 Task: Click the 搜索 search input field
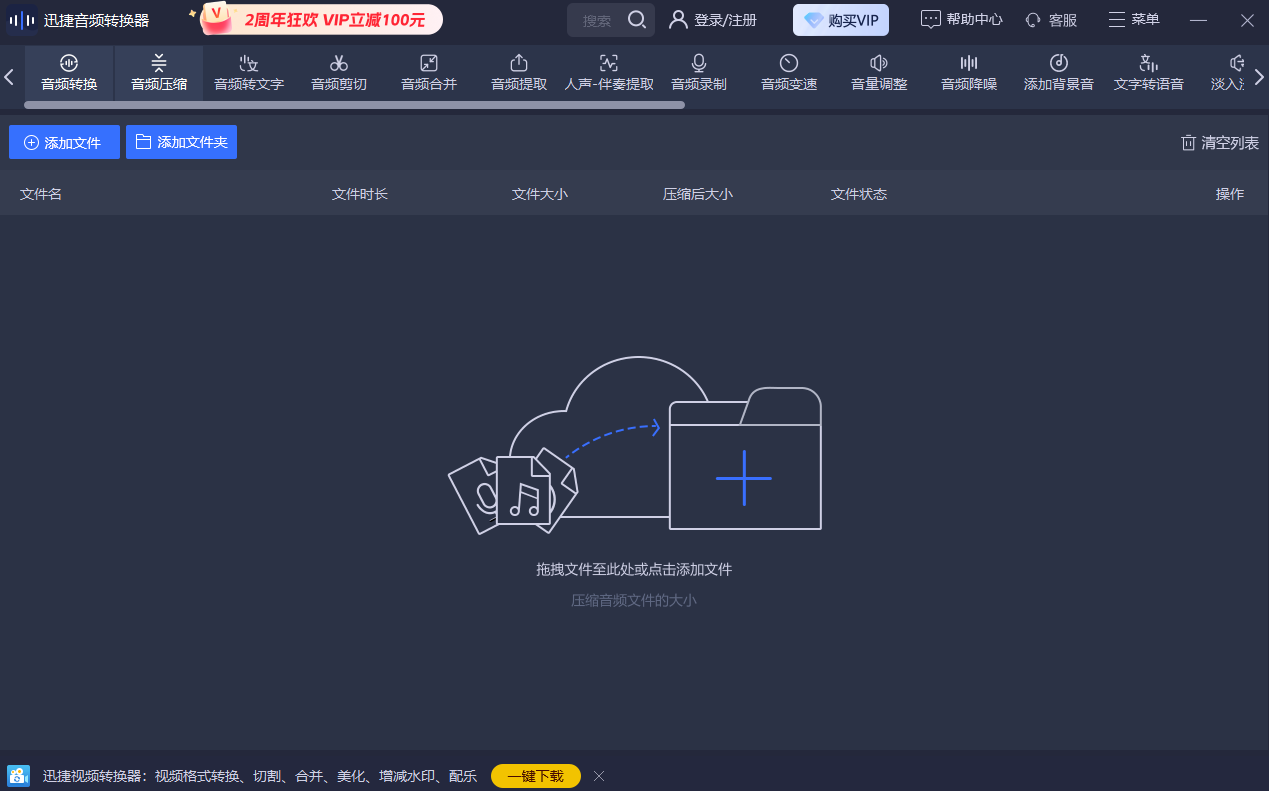[600, 19]
